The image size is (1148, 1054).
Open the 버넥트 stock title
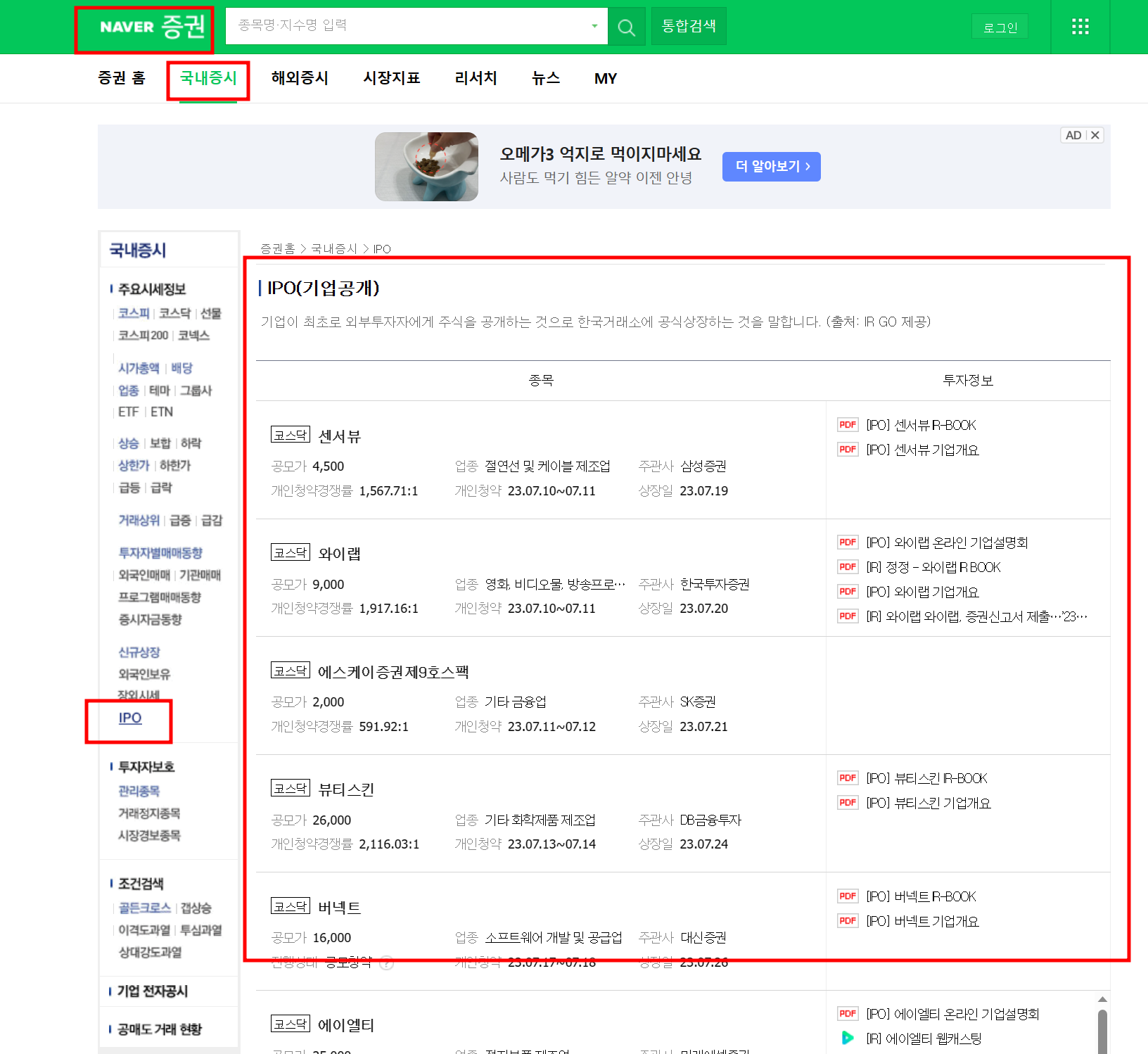click(340, 908)
